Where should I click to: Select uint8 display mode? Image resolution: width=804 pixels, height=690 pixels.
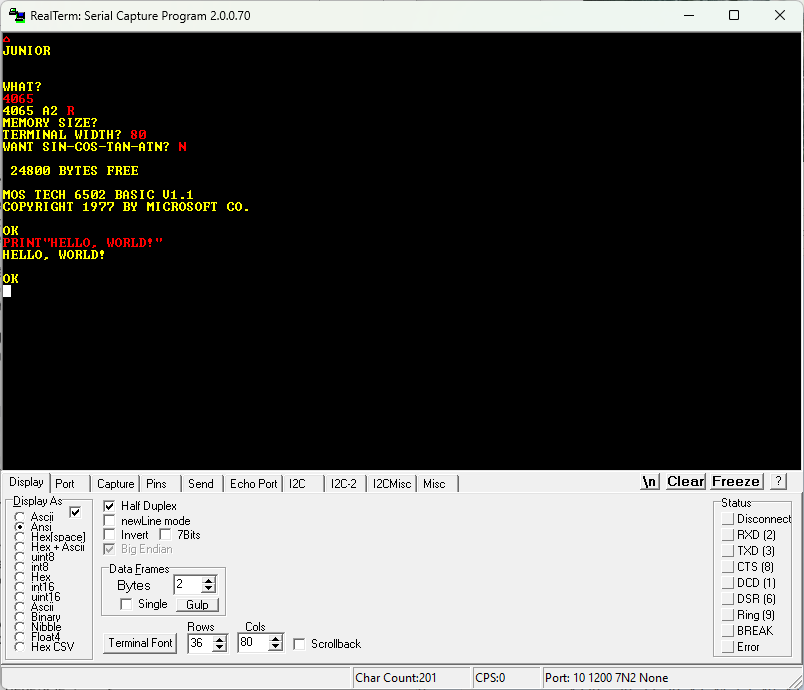(19, 557)
